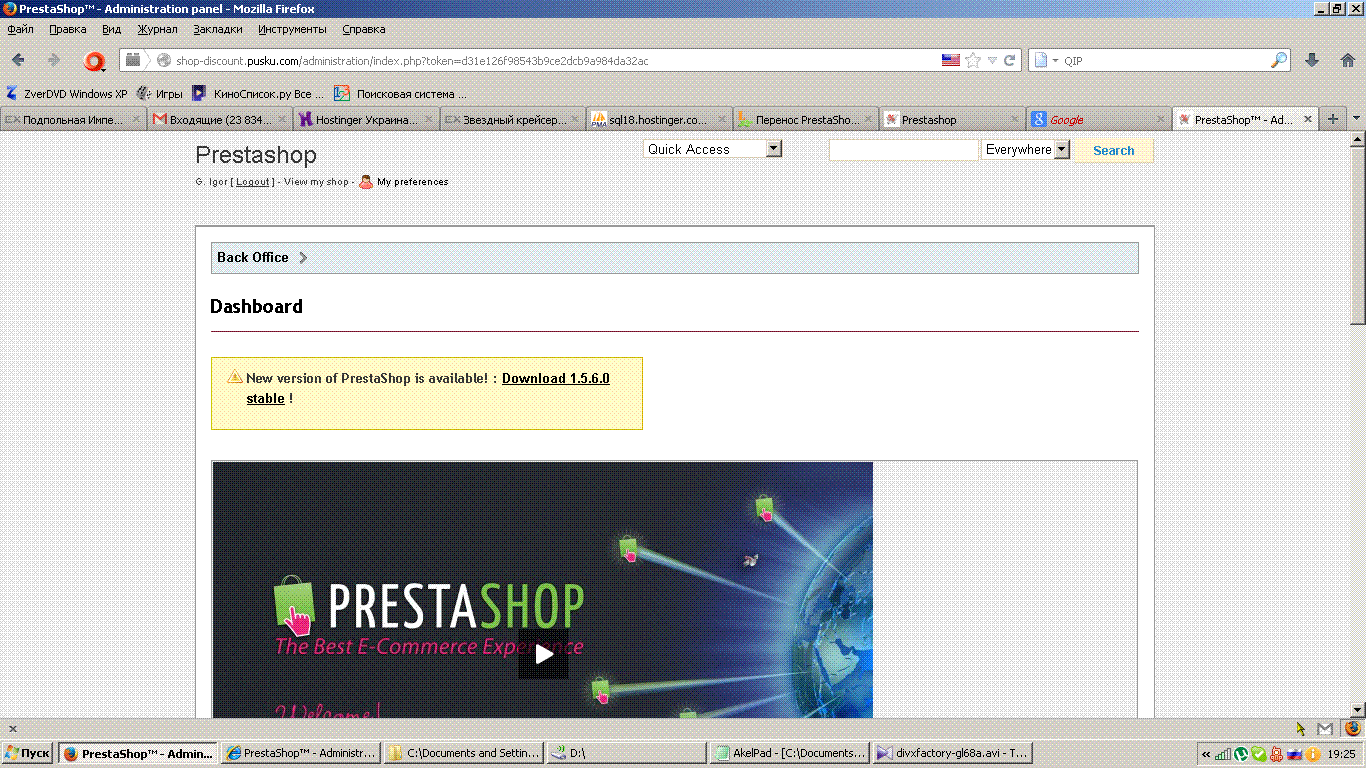Open the divxfactory-gl68a.avi taskbar window

click(x=952, y=753)
